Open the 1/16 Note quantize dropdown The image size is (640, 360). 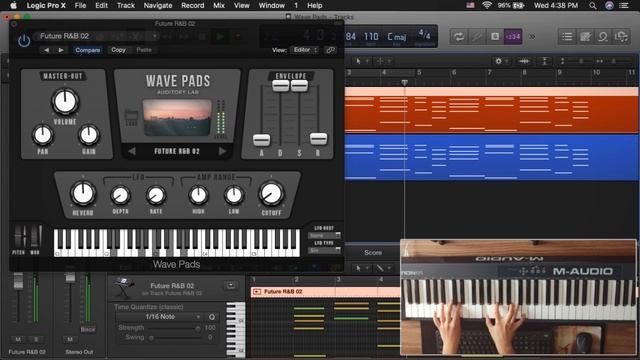pyautogui.click(x=160, y=317)
